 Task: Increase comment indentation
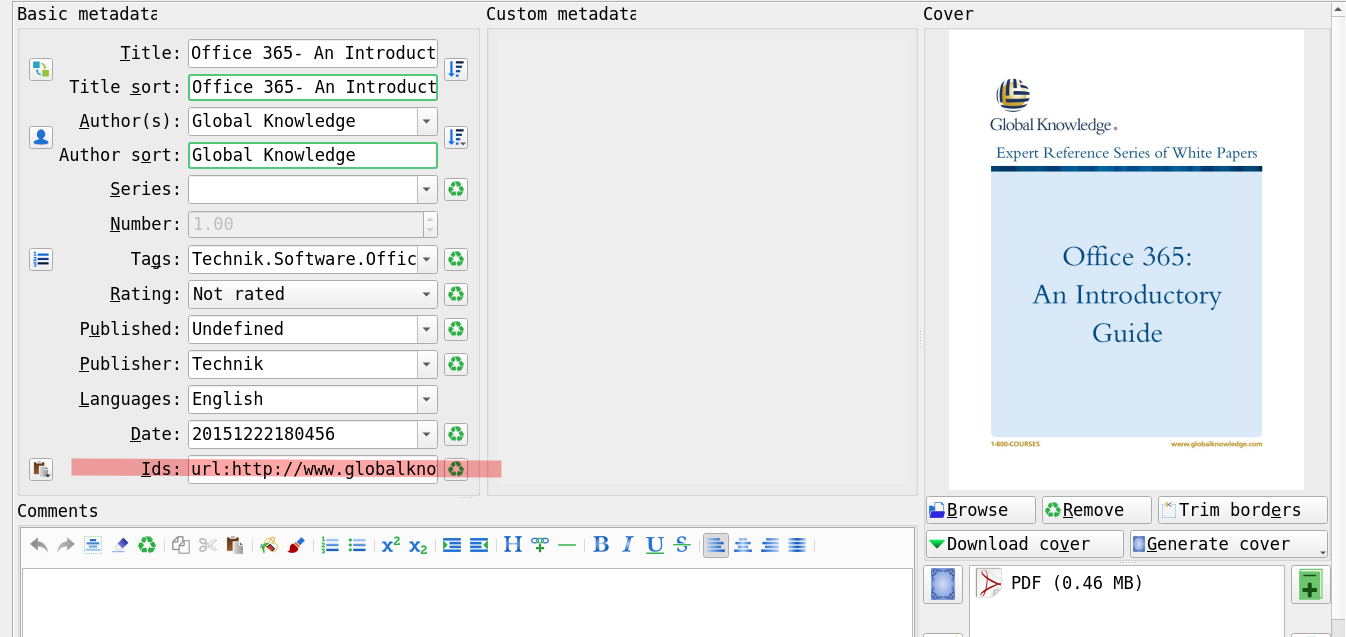point(452,545)
